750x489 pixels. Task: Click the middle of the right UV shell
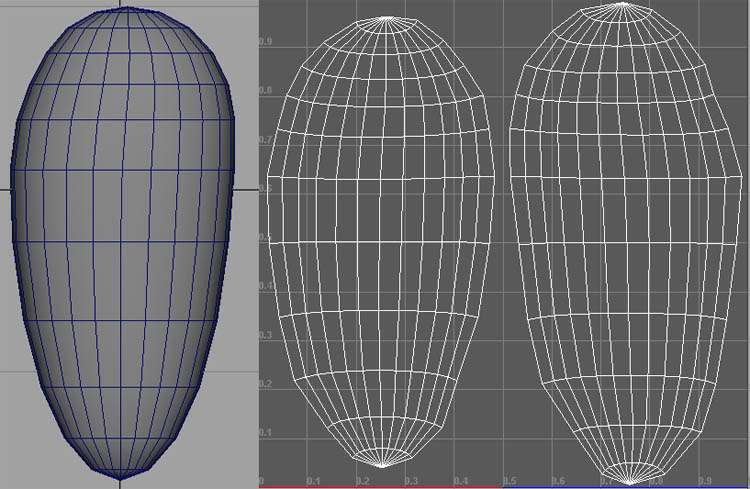pyautogui.click(x=625, y=242)
